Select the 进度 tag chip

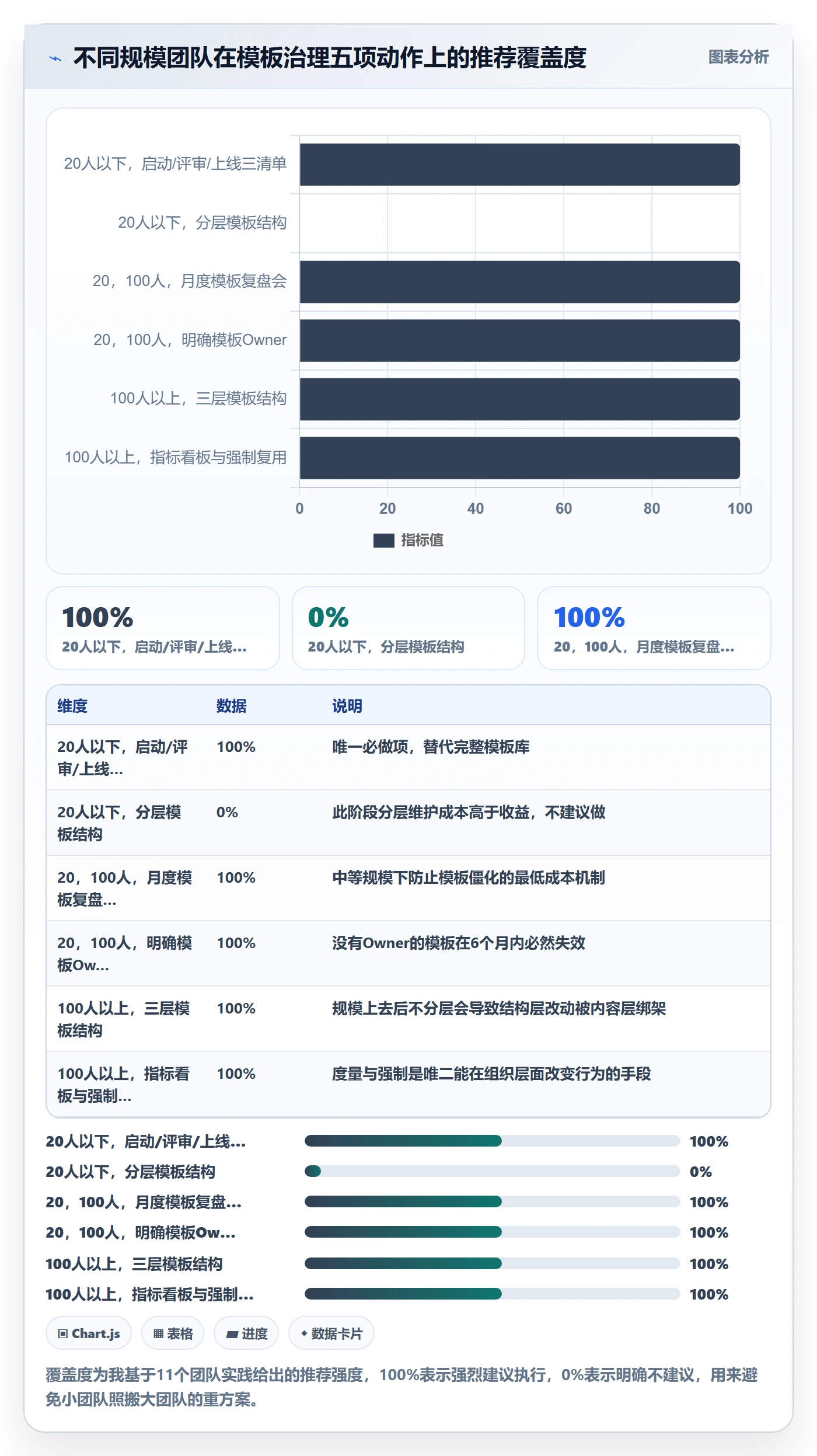[246, 1334]
